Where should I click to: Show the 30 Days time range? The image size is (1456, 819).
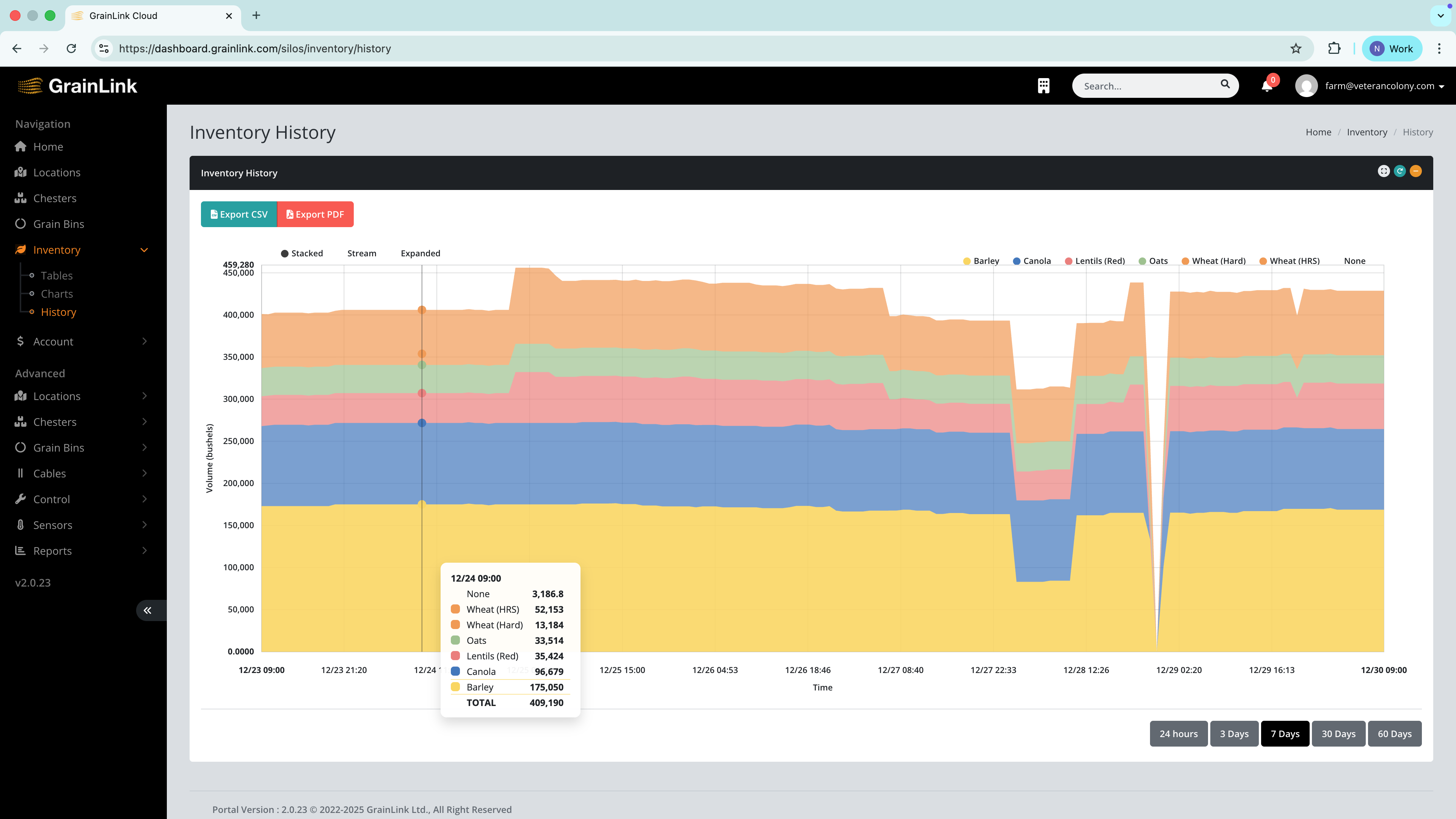[1338, 733]
